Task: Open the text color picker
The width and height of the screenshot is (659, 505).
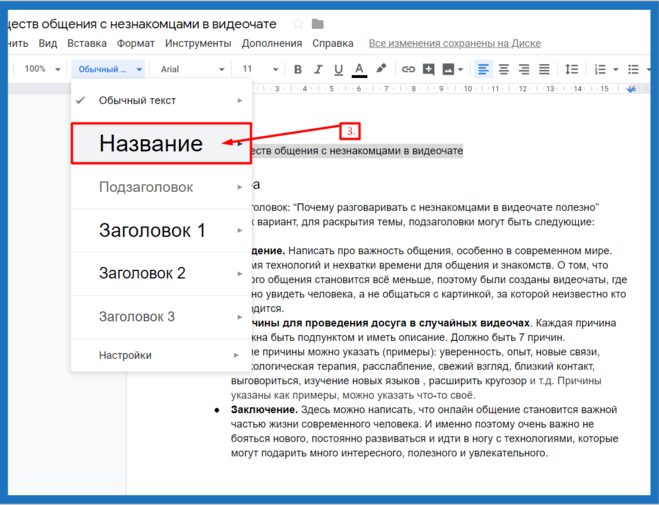Action: coord(359,69)
